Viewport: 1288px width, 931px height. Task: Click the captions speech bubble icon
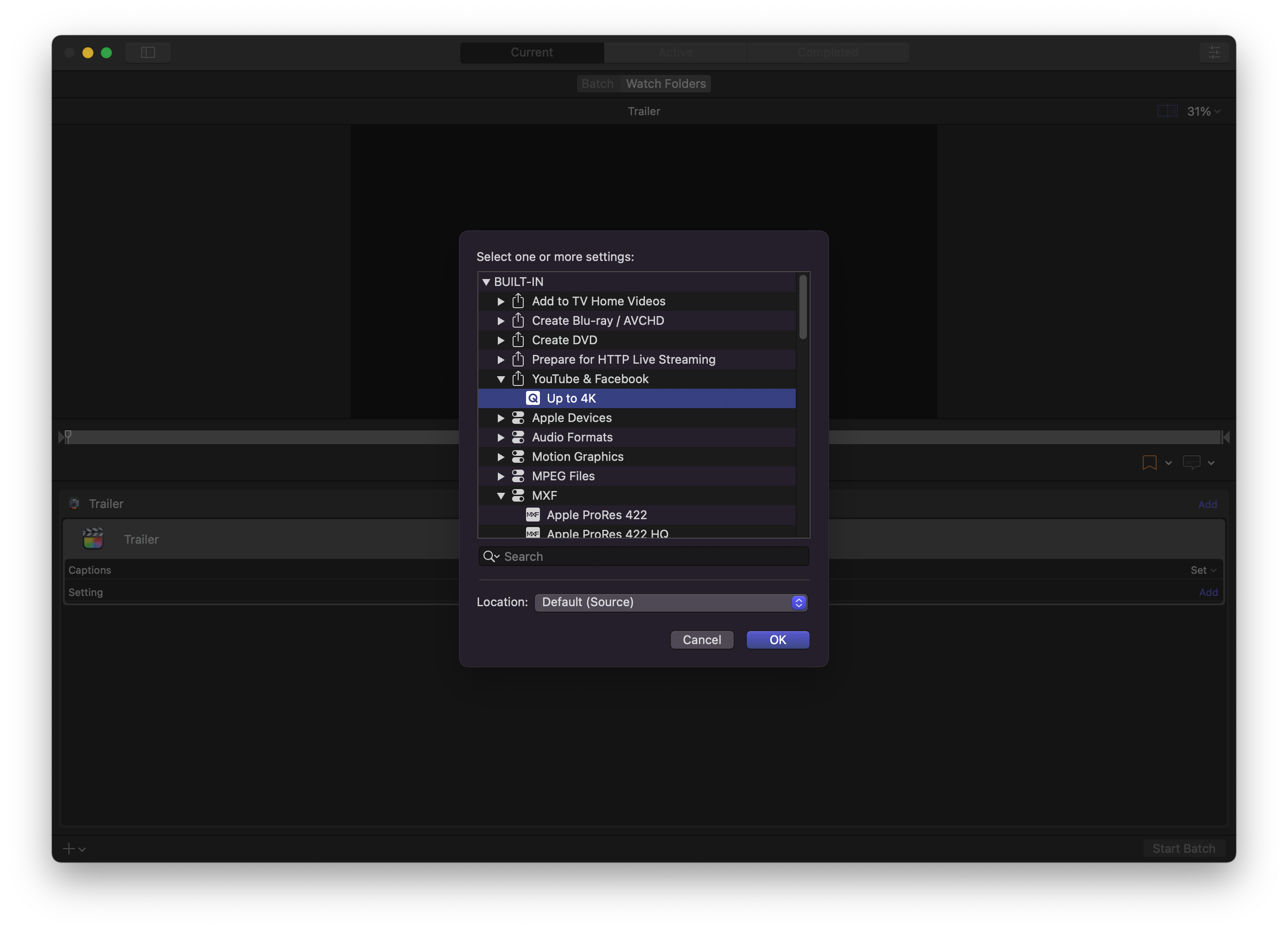pos(1191,462)
